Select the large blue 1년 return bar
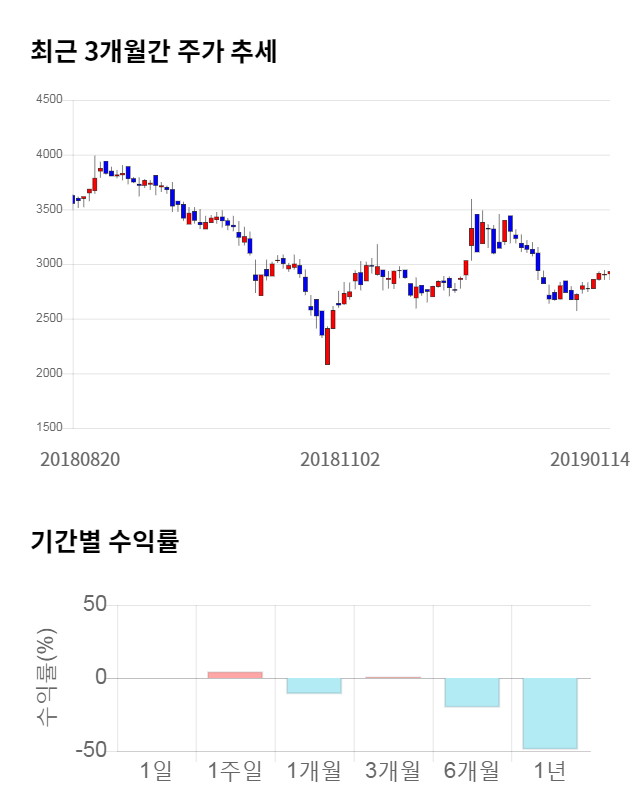The image size is (640, 810). pos(550,713)
